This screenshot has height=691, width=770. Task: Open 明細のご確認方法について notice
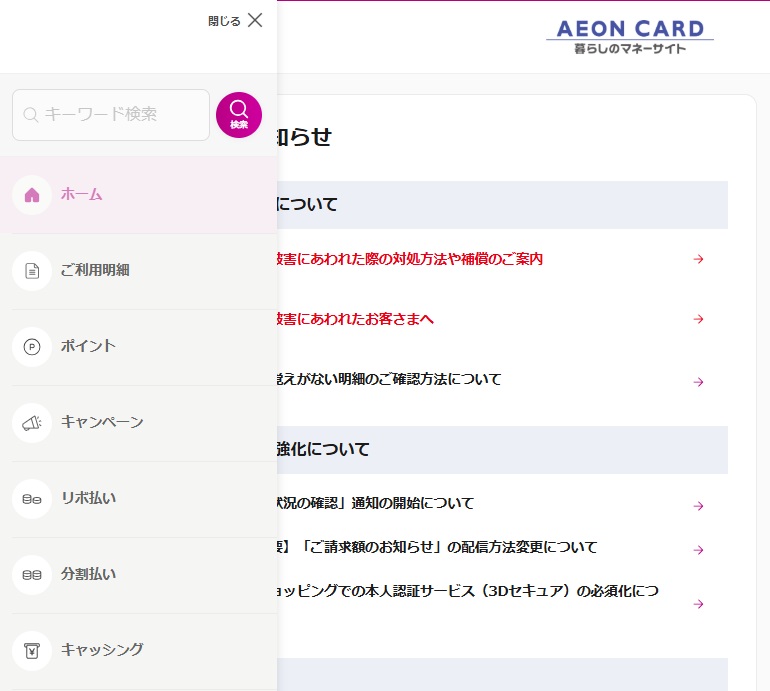[390, 380]
